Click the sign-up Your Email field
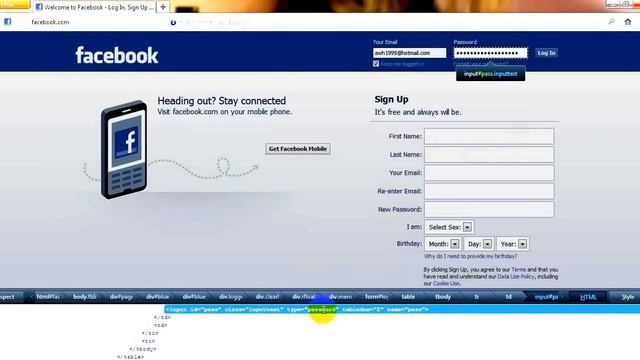Viewport: 640px width, 360px height. click(489, 173)
